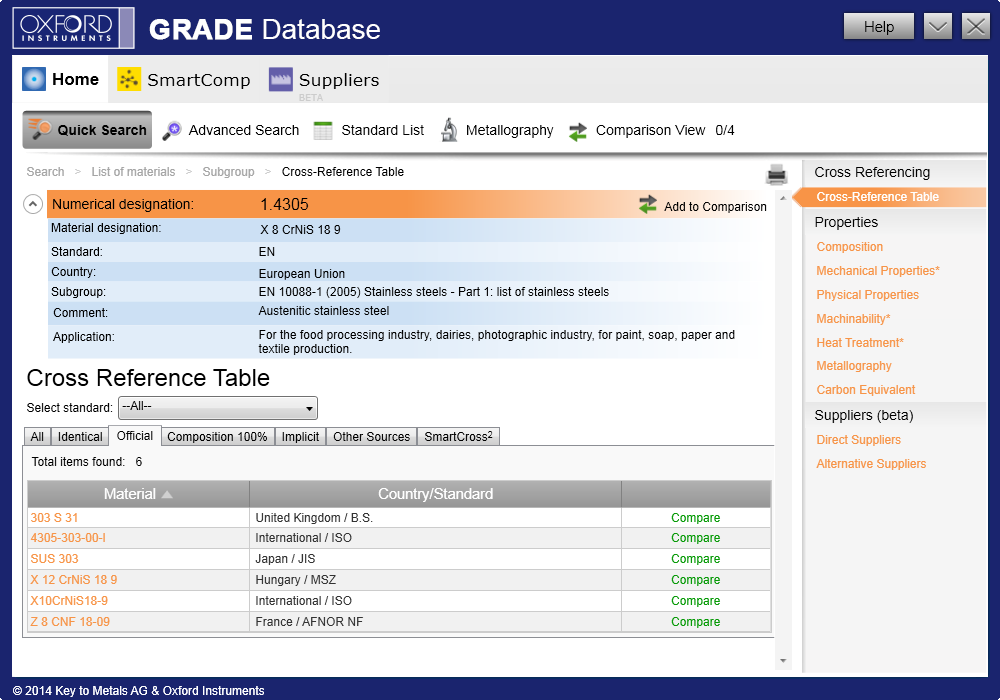1000x700 pixels.
Task: Click Compare for 303 S 31
Action: click(695, 518)
